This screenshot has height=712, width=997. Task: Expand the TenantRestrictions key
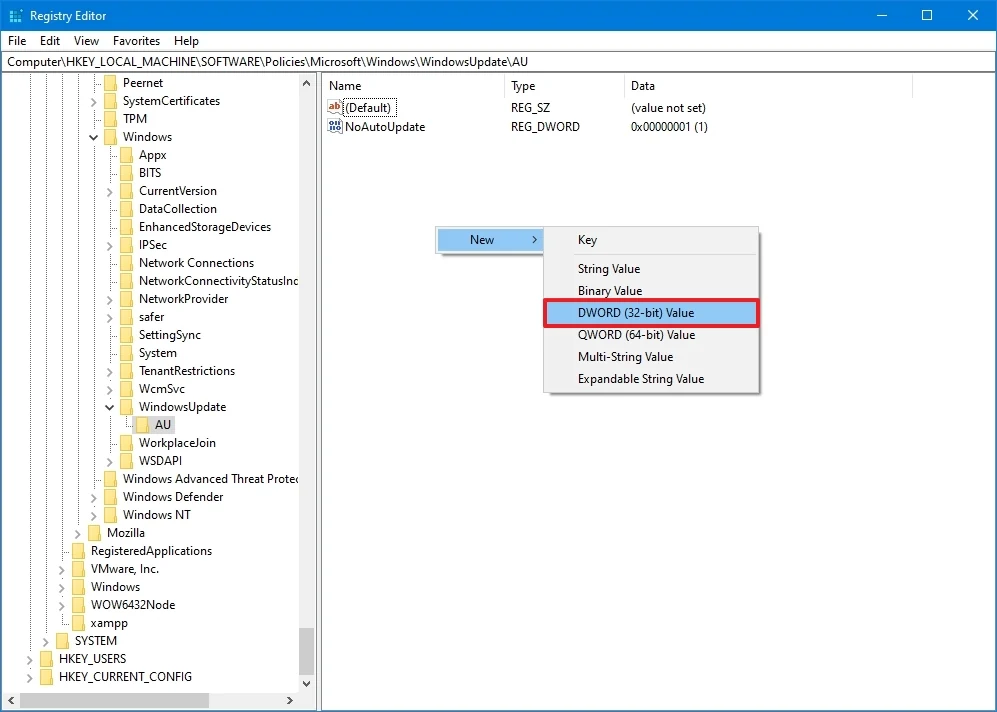[109, 371]
